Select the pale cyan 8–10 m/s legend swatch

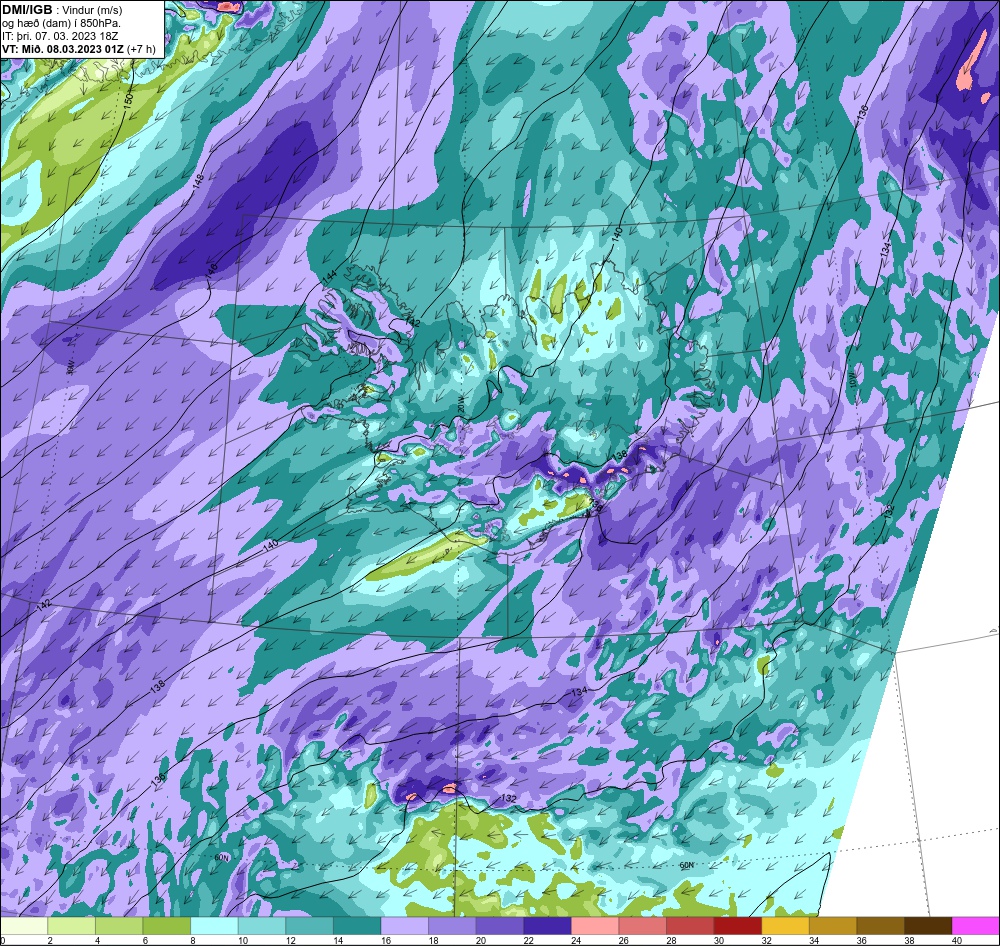[x=214, y=926]
